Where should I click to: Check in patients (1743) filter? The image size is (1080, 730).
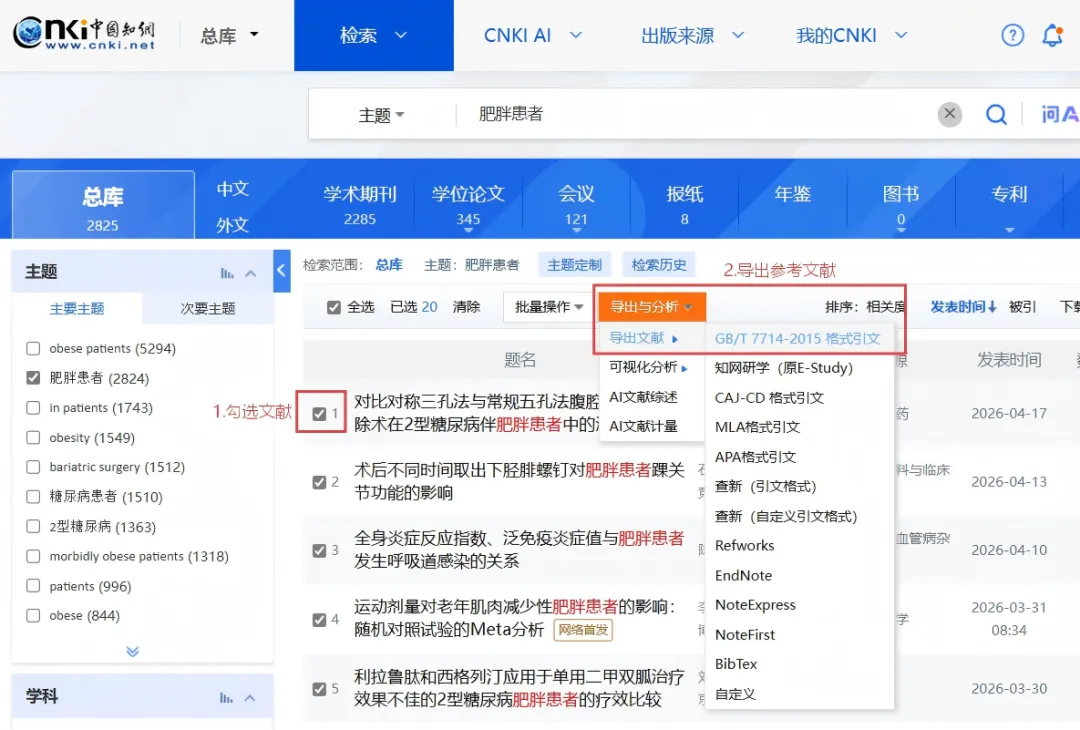point(33,408)
